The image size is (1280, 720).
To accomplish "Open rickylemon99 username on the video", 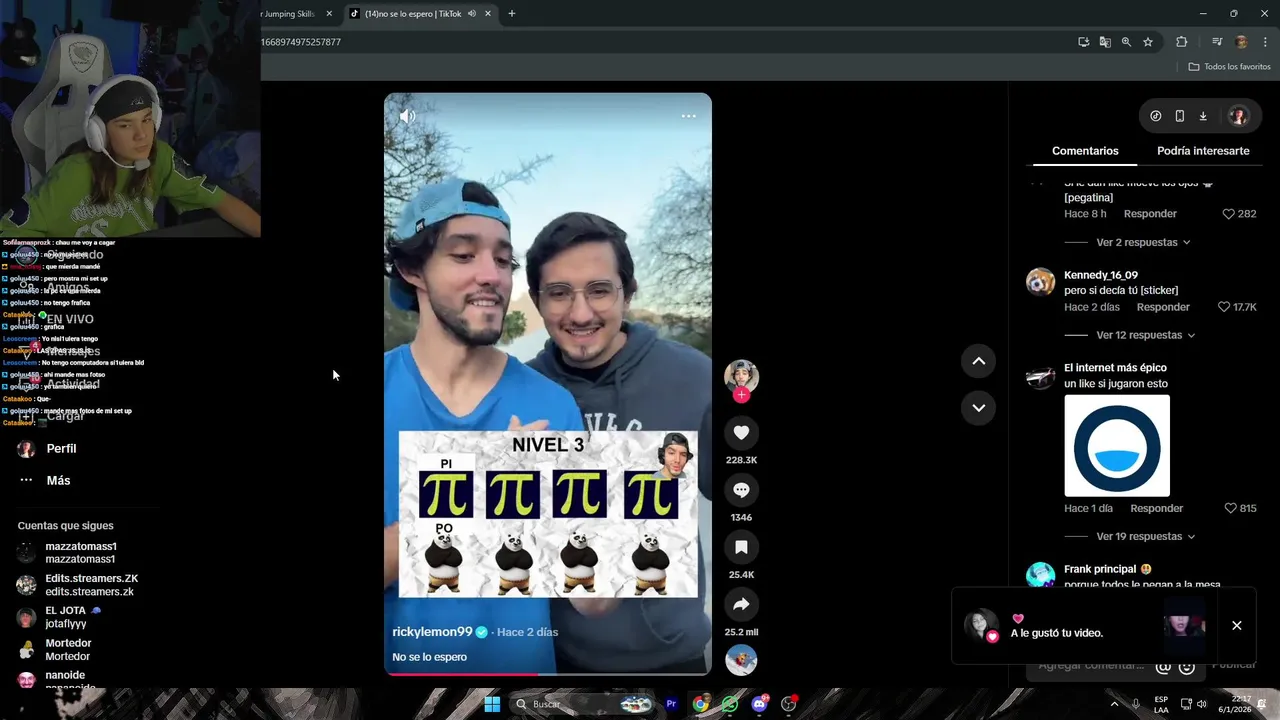I will point(432,632).
